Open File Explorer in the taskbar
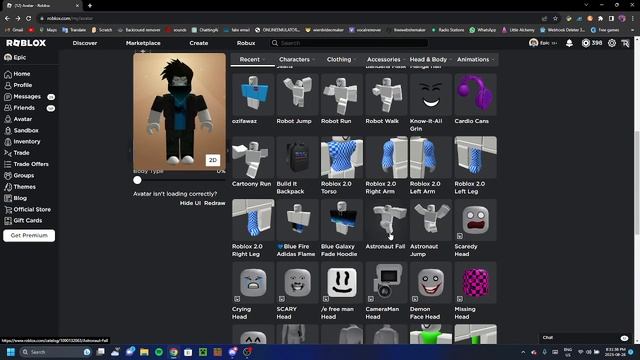This screenshot has width=640, height=360. point(144,352)
